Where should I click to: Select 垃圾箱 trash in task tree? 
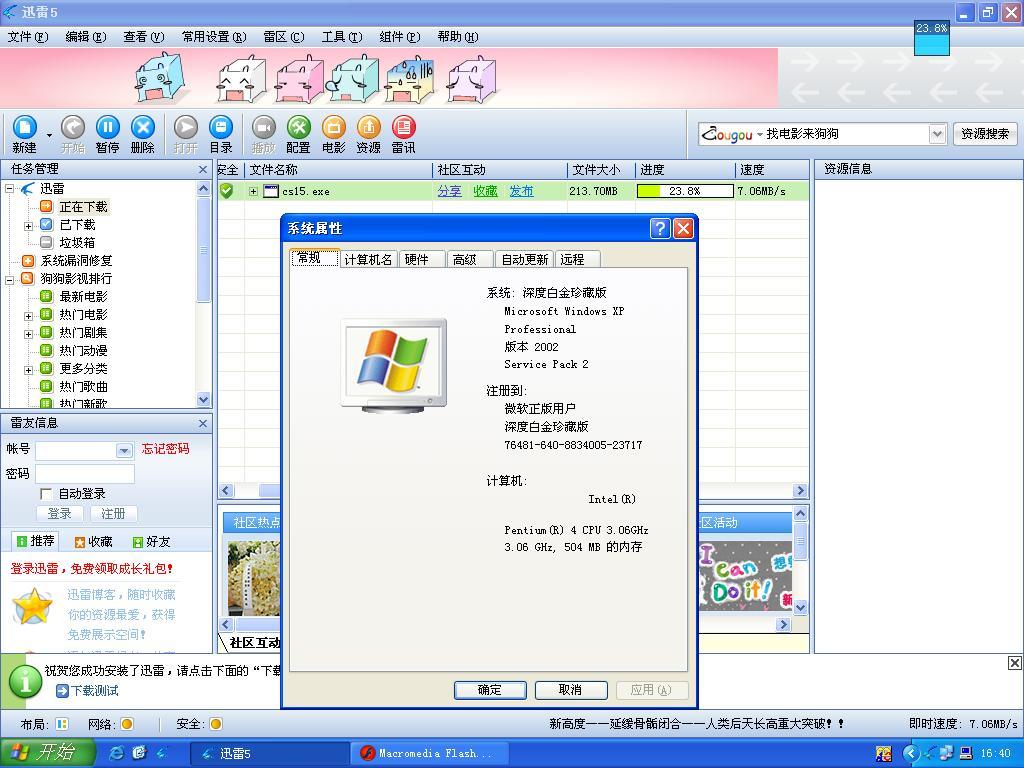tap(77, 242)
